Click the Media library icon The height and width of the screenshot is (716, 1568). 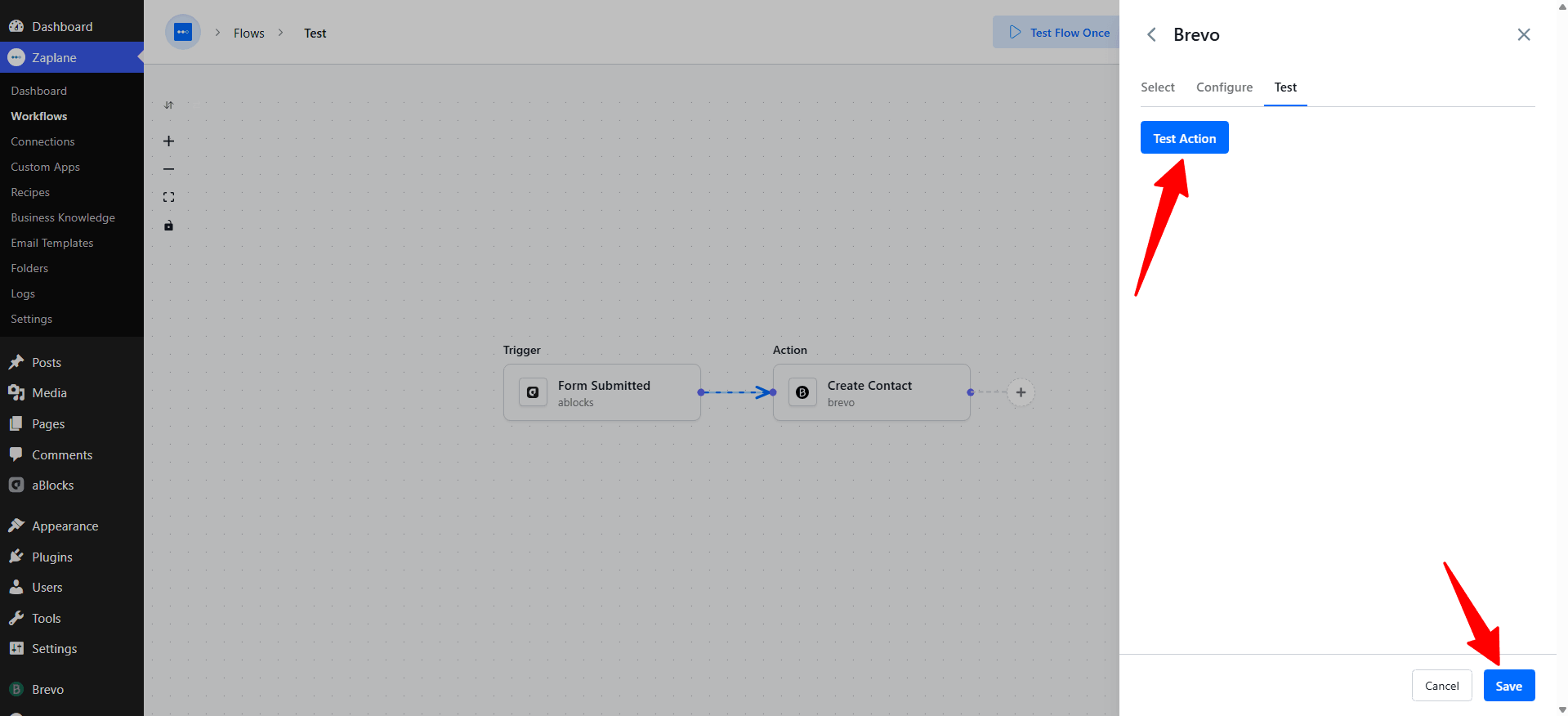click(x=16, y=392)
